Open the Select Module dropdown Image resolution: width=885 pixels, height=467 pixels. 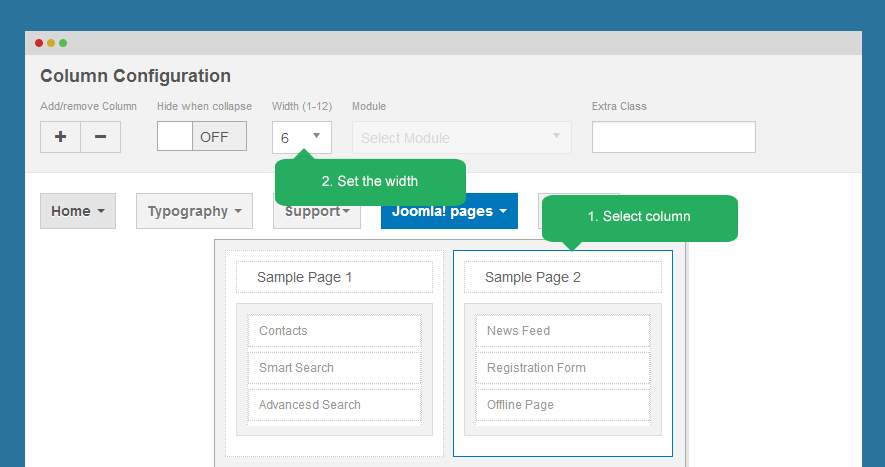tap(461, 138)
